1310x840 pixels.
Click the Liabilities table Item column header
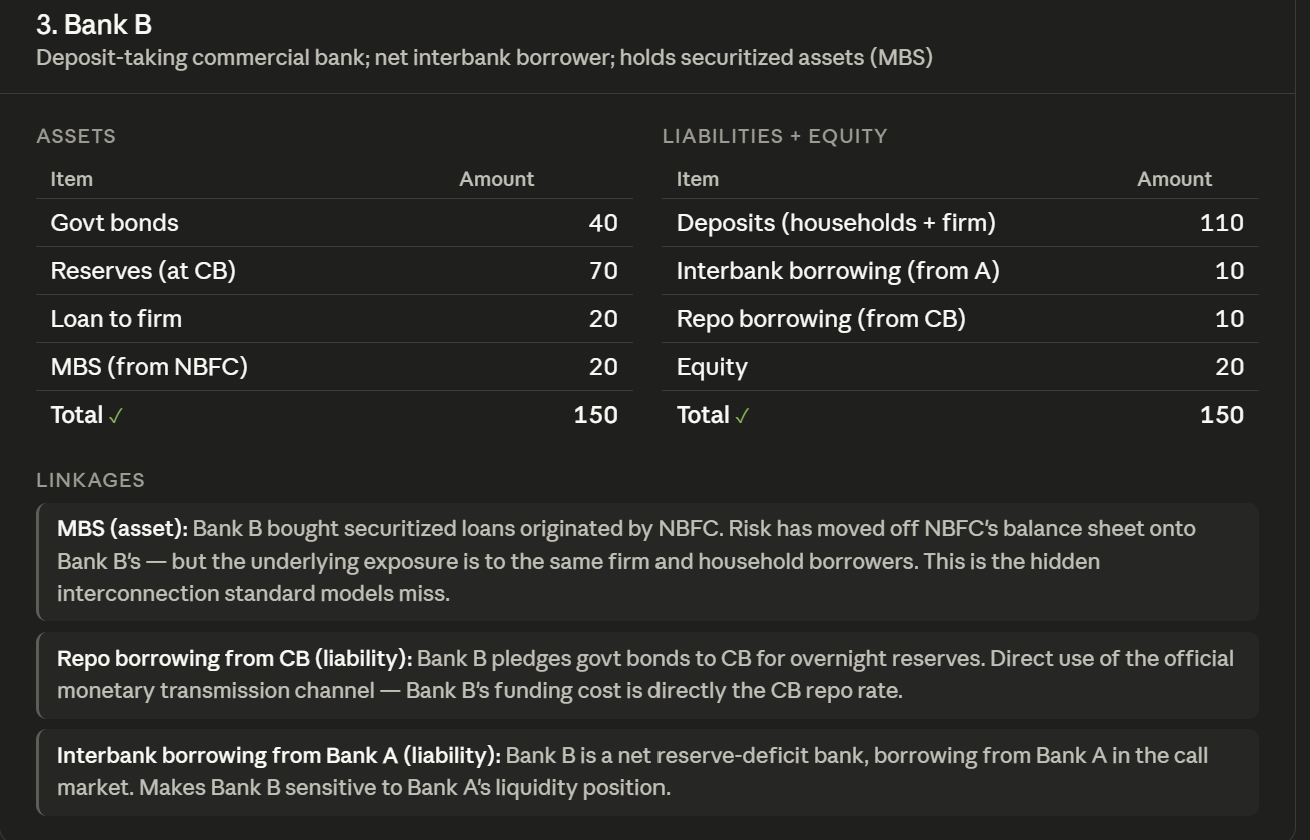[698, 179]
